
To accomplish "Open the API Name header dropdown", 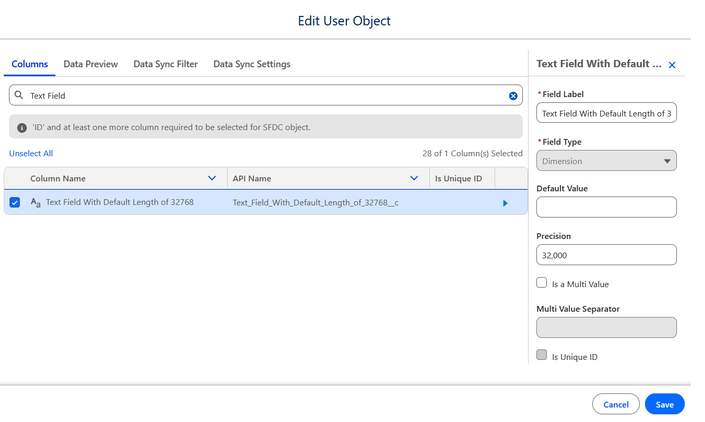I will [x=414, y=178].
